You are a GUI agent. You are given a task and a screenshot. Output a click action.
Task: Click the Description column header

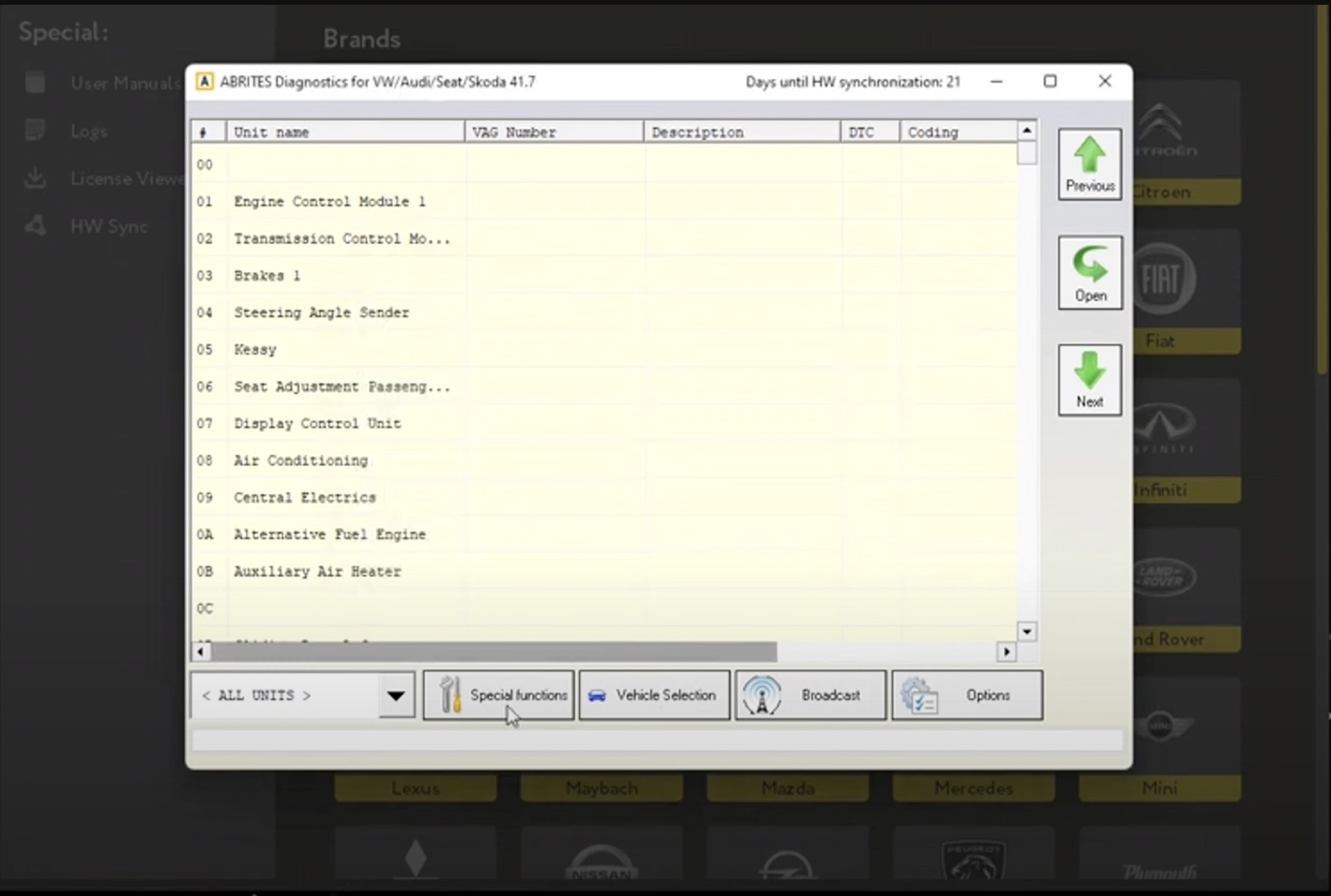(x=742, y=132)
